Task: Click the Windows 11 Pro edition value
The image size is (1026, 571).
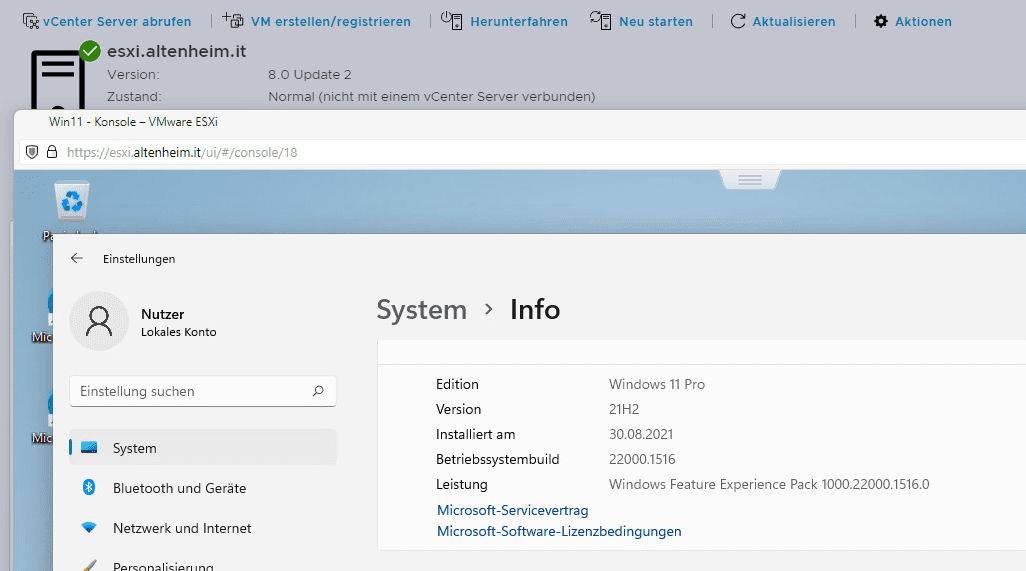Action: [x=657, y=385]
